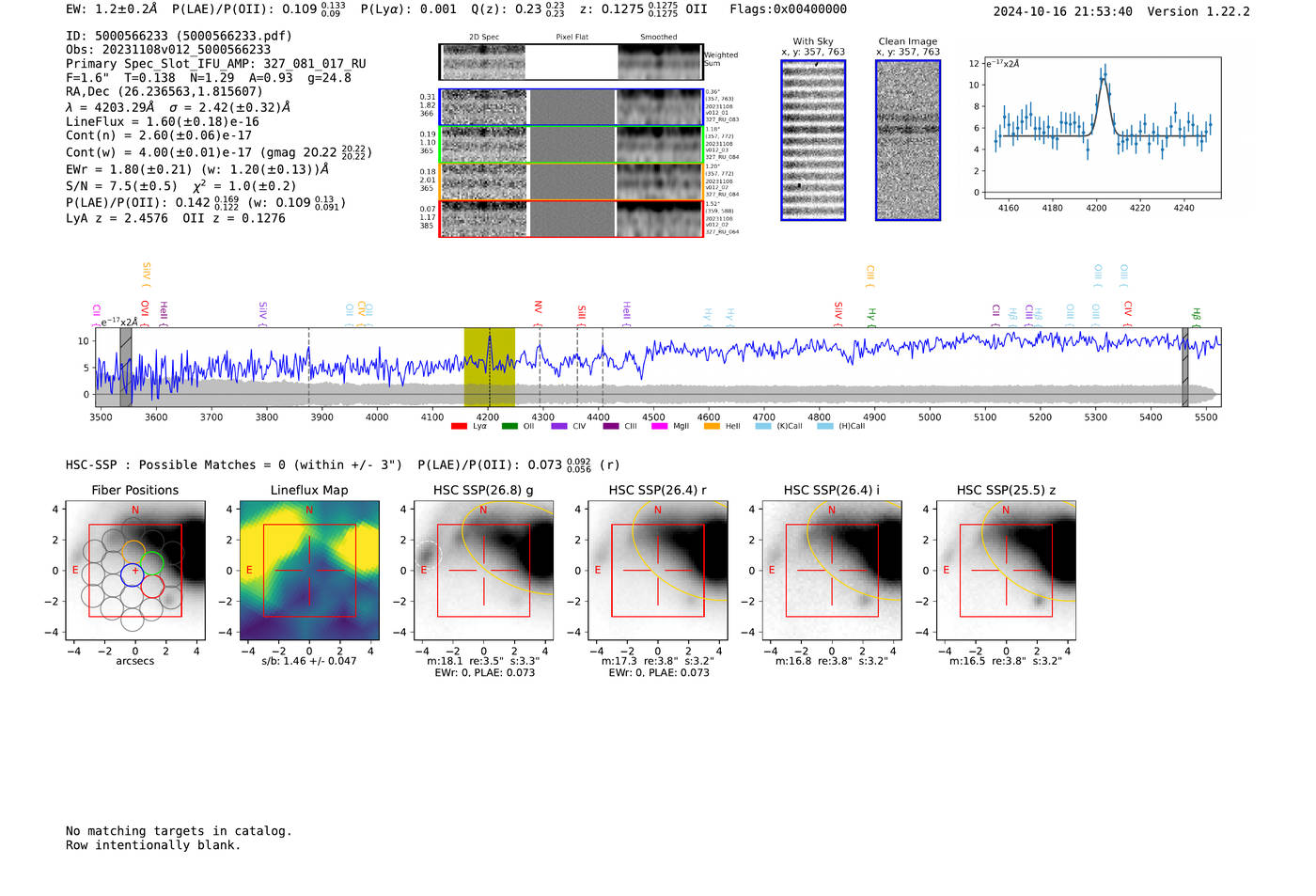Click the orange HeII legend swatch
The height and width of the screenshot is (896, 1316).
[x=712, y=426]
